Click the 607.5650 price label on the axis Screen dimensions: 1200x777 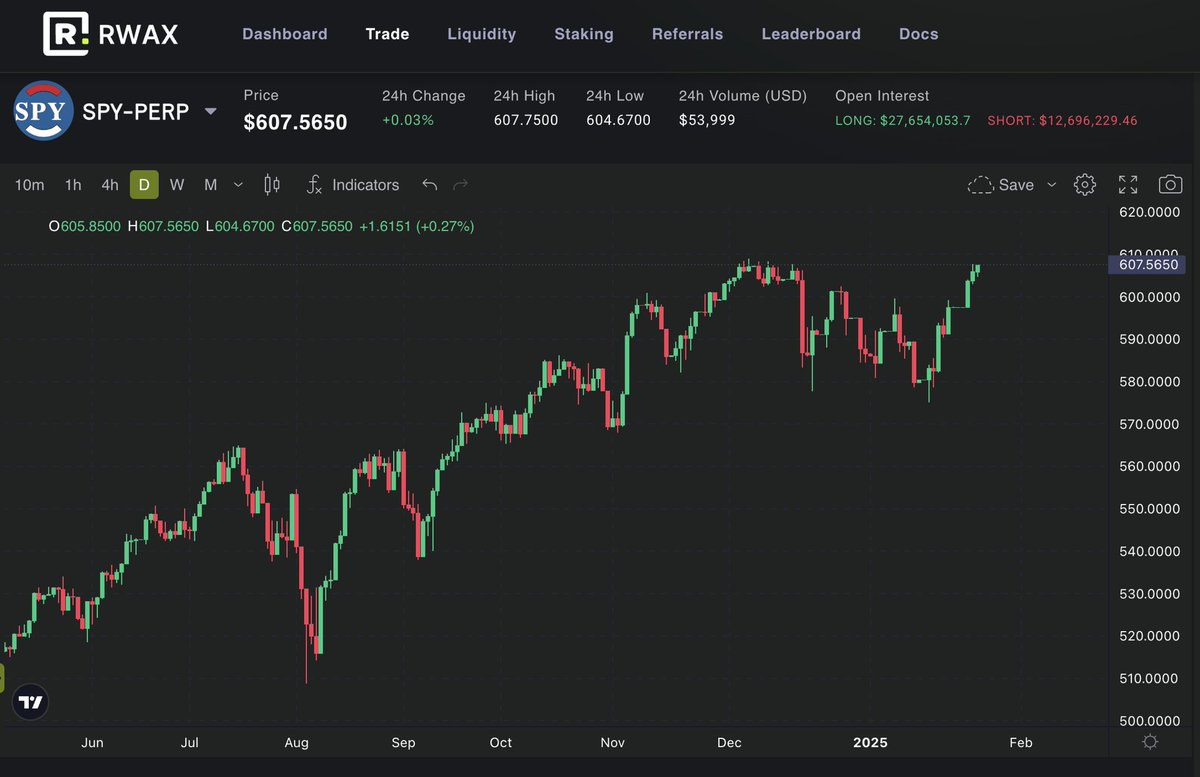[x=1148, y=264]
